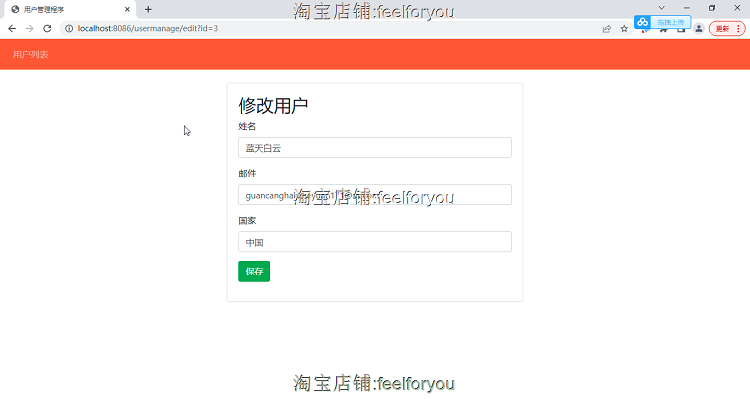This screenshot has height=399, width=750.
Task: Close the 用户管理程序 tab
Action: click(x=127, y=9)
